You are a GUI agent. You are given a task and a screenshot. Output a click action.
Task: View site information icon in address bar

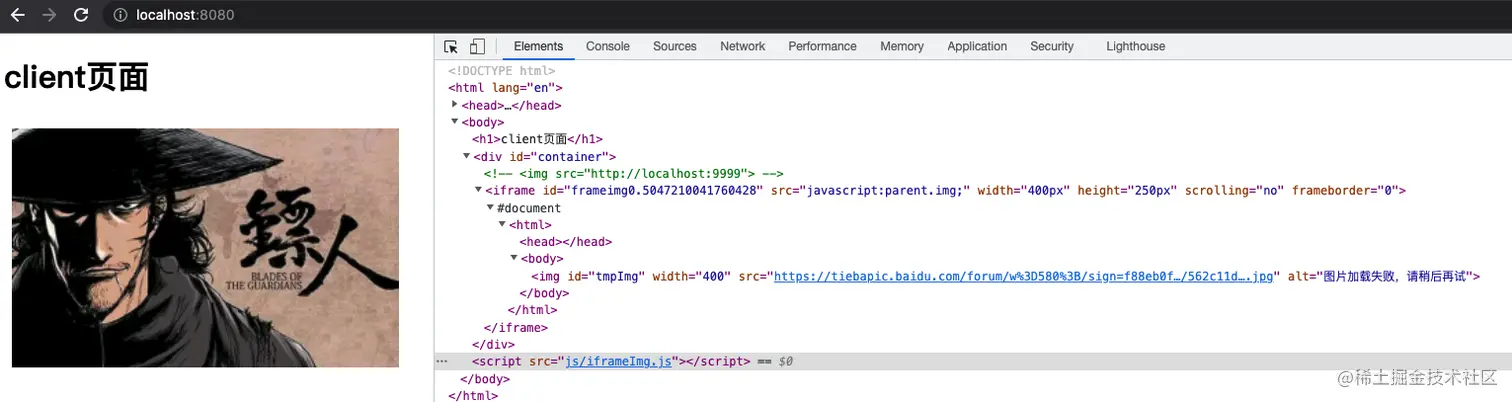pos(120,15)
